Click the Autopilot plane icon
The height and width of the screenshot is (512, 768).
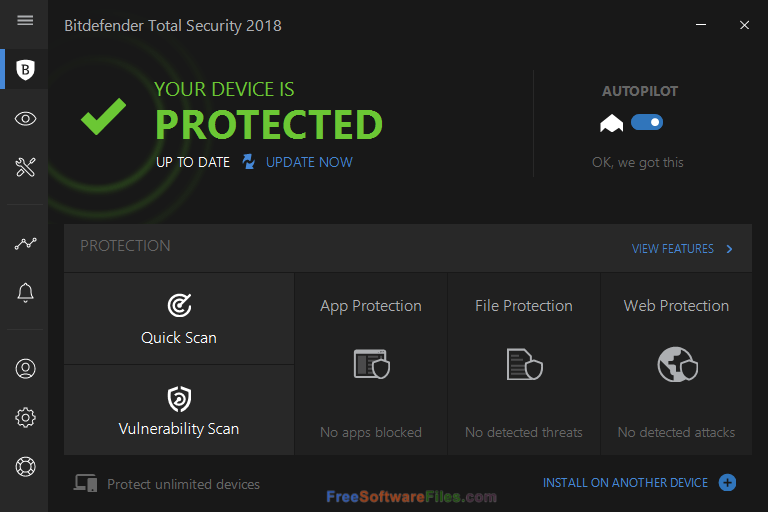coord(611,123)
